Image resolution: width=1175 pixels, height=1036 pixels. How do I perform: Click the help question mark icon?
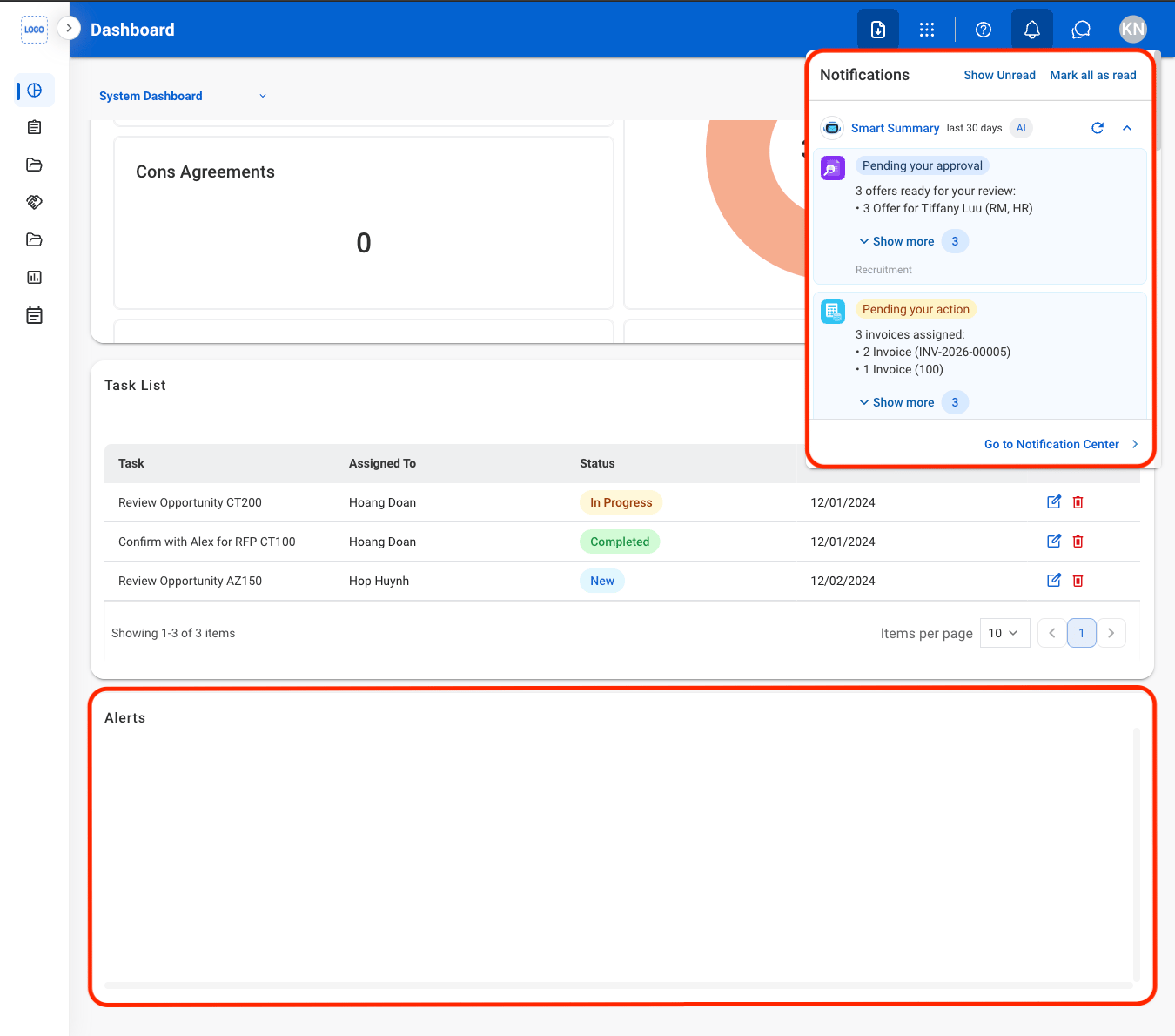(984, 30)
